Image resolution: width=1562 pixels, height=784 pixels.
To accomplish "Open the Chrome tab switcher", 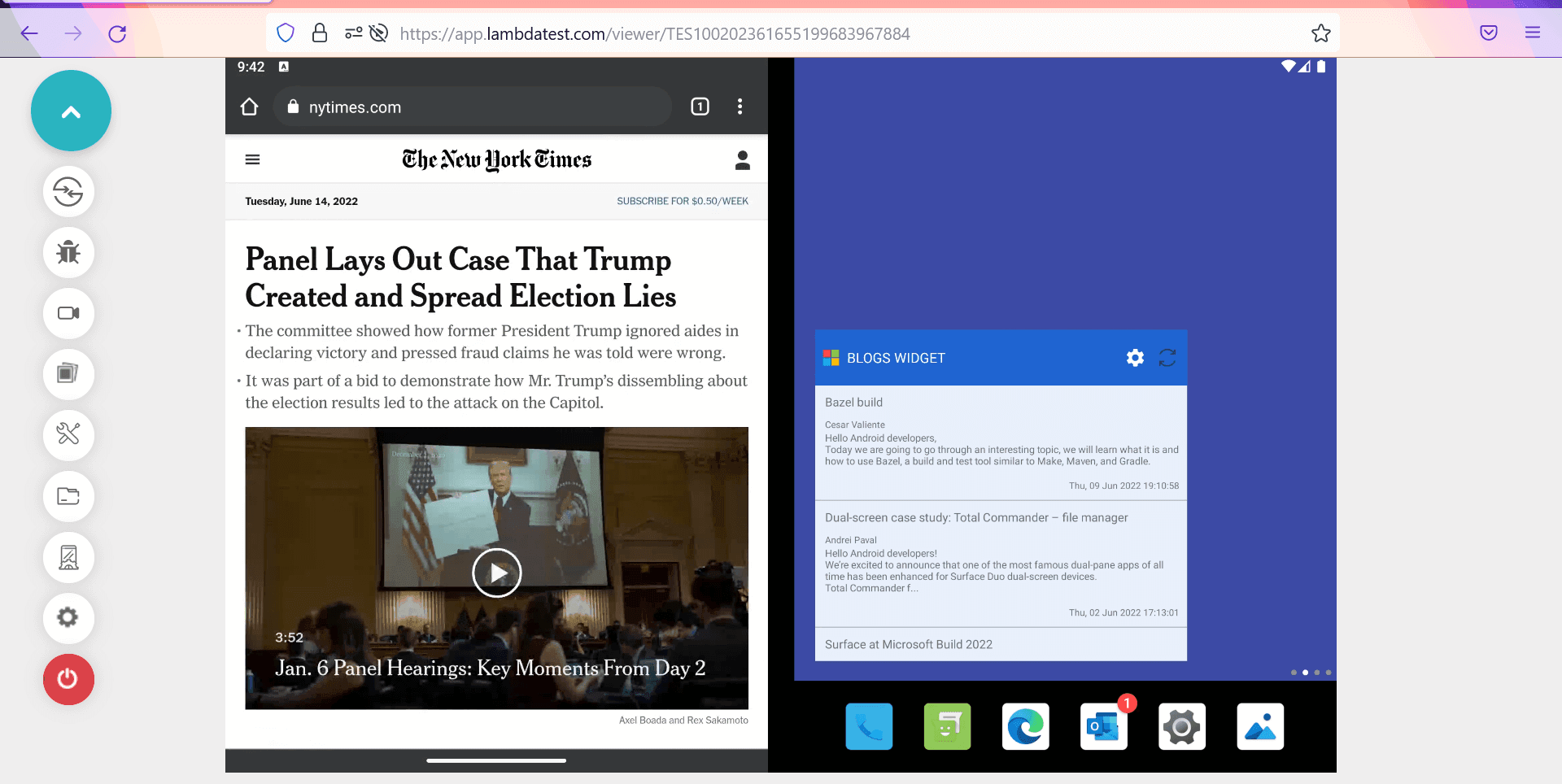I will [x=700, y=107].
